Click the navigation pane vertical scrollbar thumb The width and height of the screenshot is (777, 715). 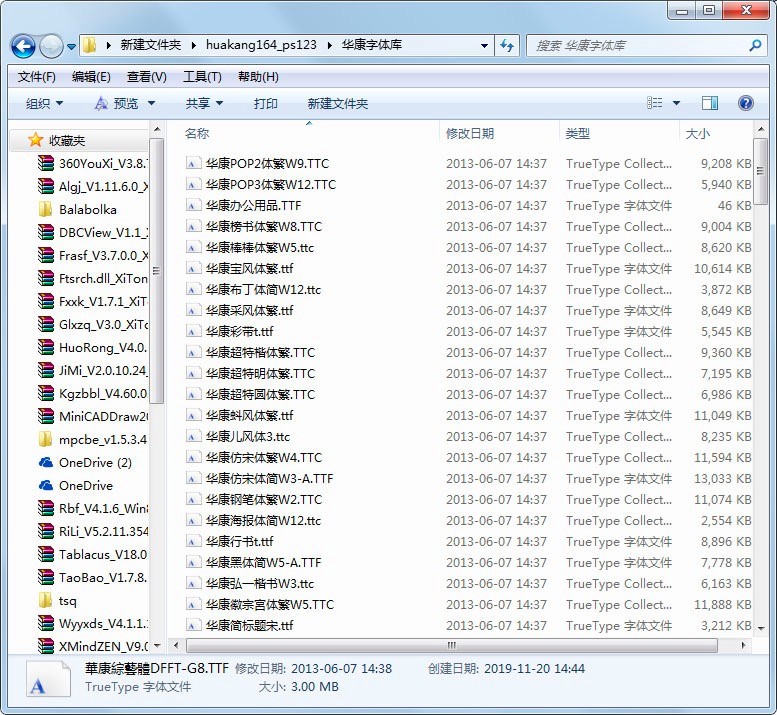point(157,271)
